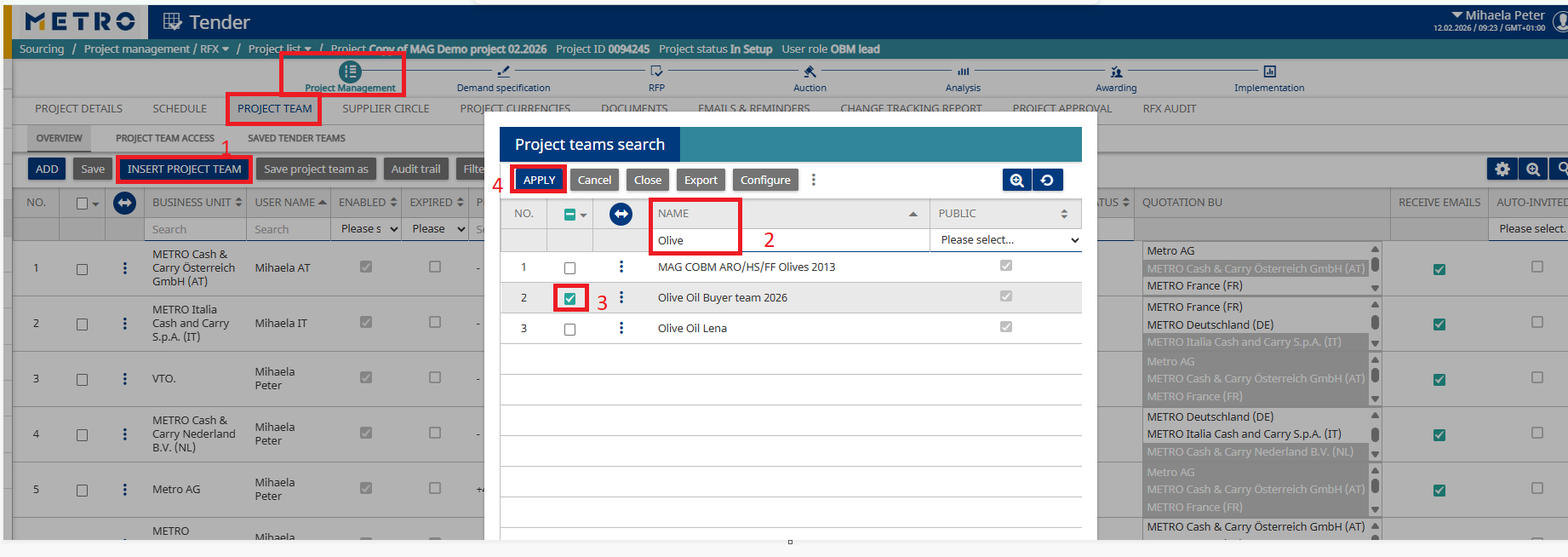Check the Olive Oil Lena checkbox

point(569,330)
